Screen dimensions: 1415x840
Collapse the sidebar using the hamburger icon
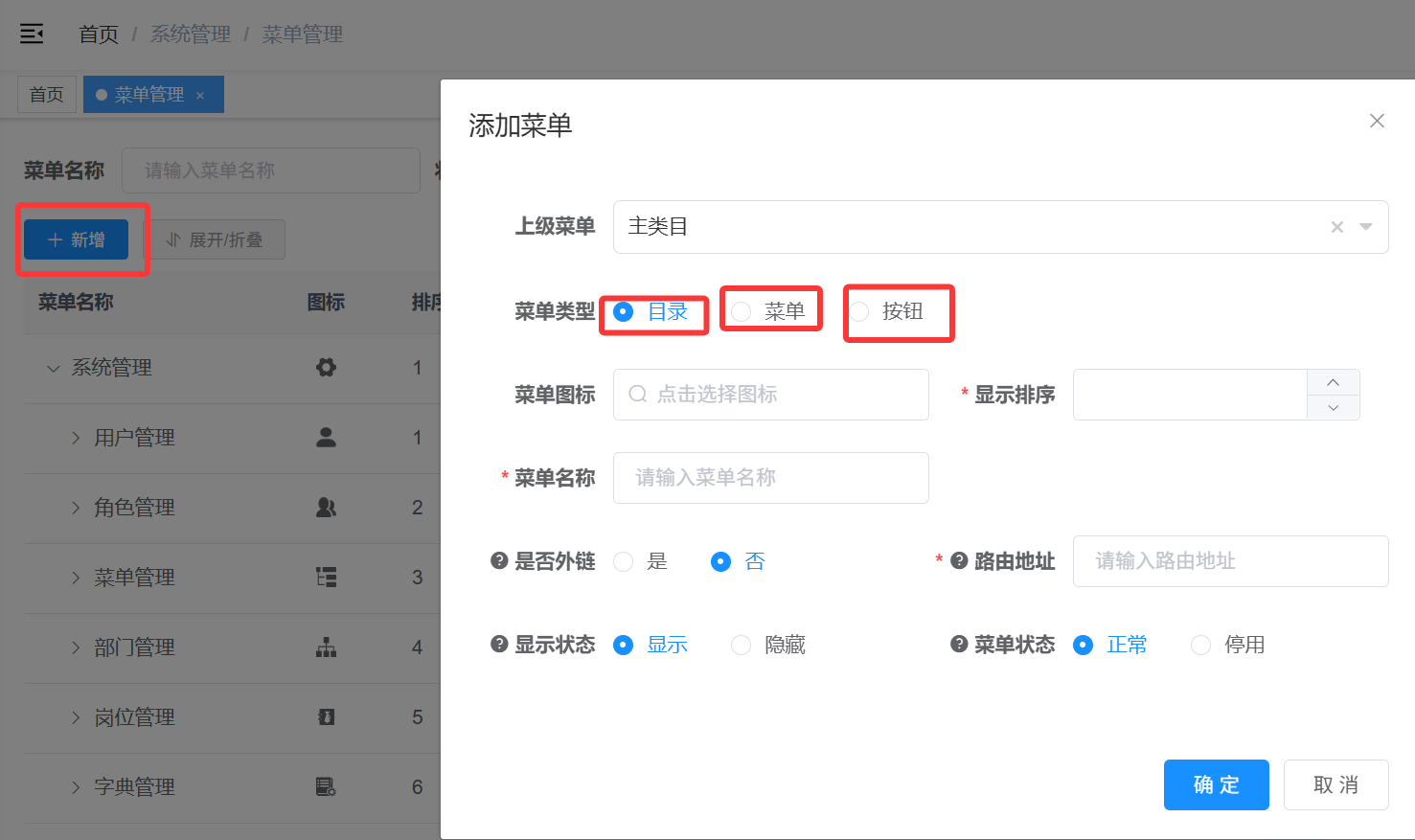click(32, 32)
